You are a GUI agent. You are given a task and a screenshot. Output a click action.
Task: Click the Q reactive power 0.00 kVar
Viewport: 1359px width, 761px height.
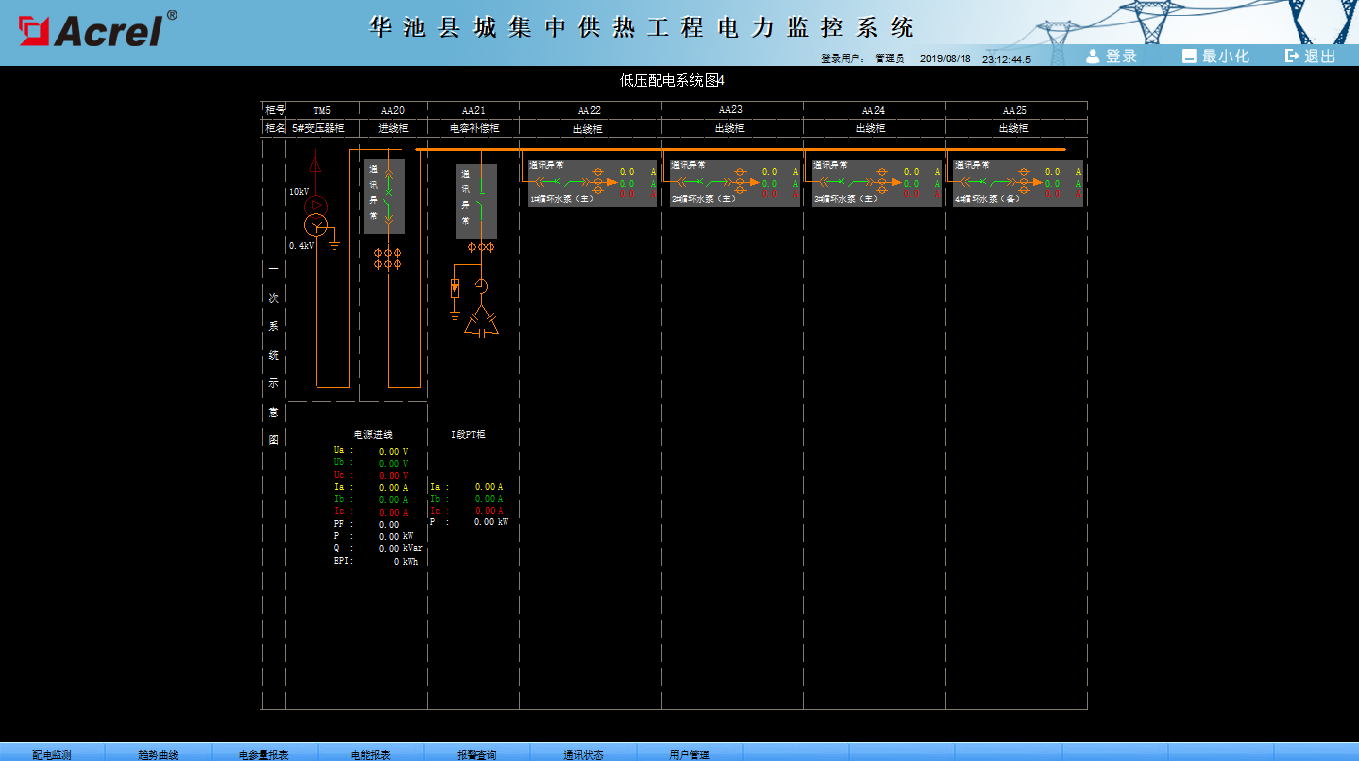[x=400, y=549]
